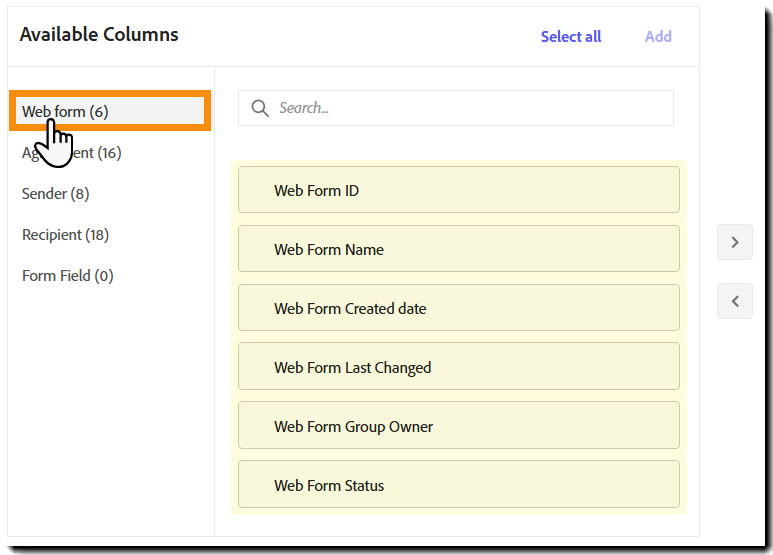Viewport: 773px width, 555px height.
Task: Click the Web Form Status label text
Action: coord(329,485)
